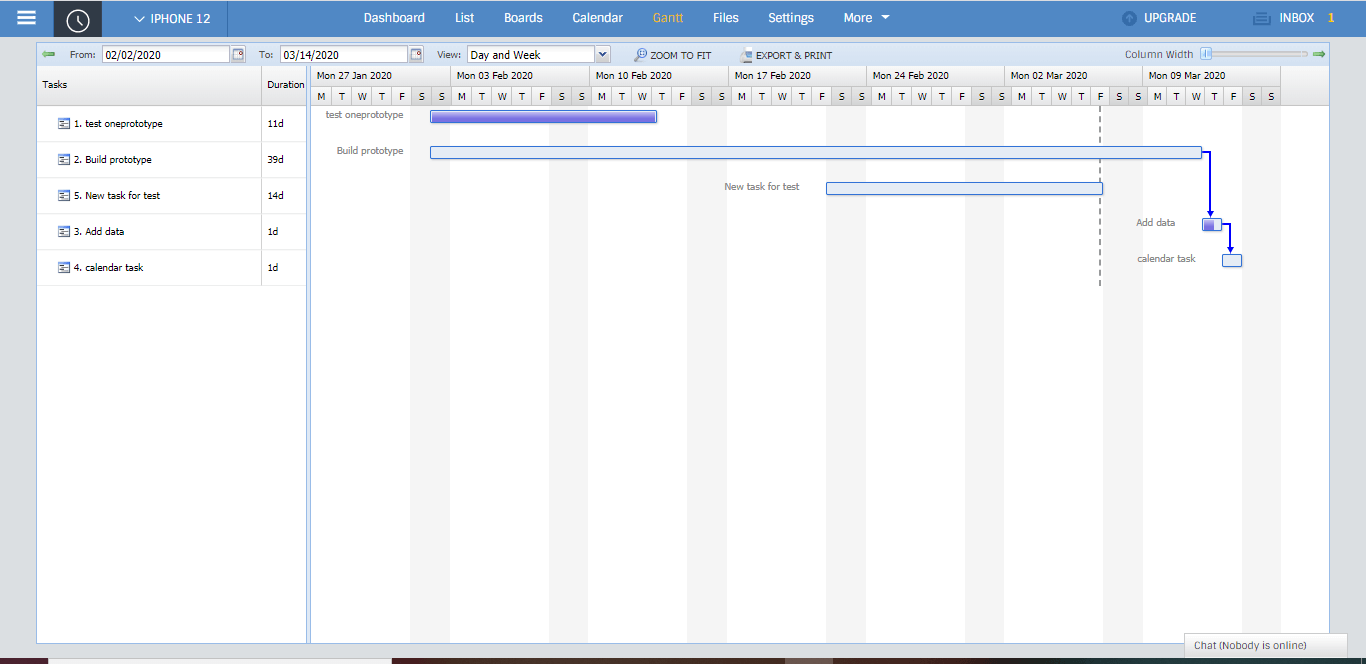Viewport: 1366px width, 664px height.
Task: Open the IPHONE 12 project dropdown
Action: tap(172, 18)
